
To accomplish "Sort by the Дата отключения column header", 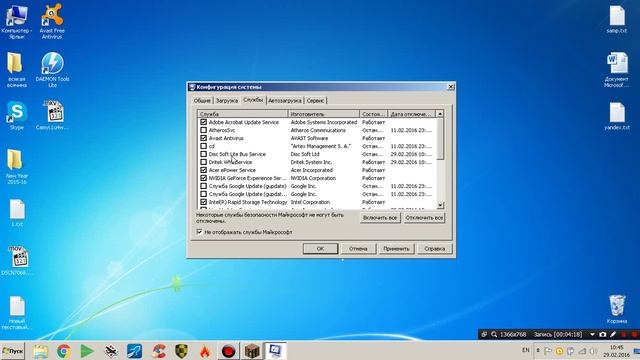I will (x=411, y=114).
